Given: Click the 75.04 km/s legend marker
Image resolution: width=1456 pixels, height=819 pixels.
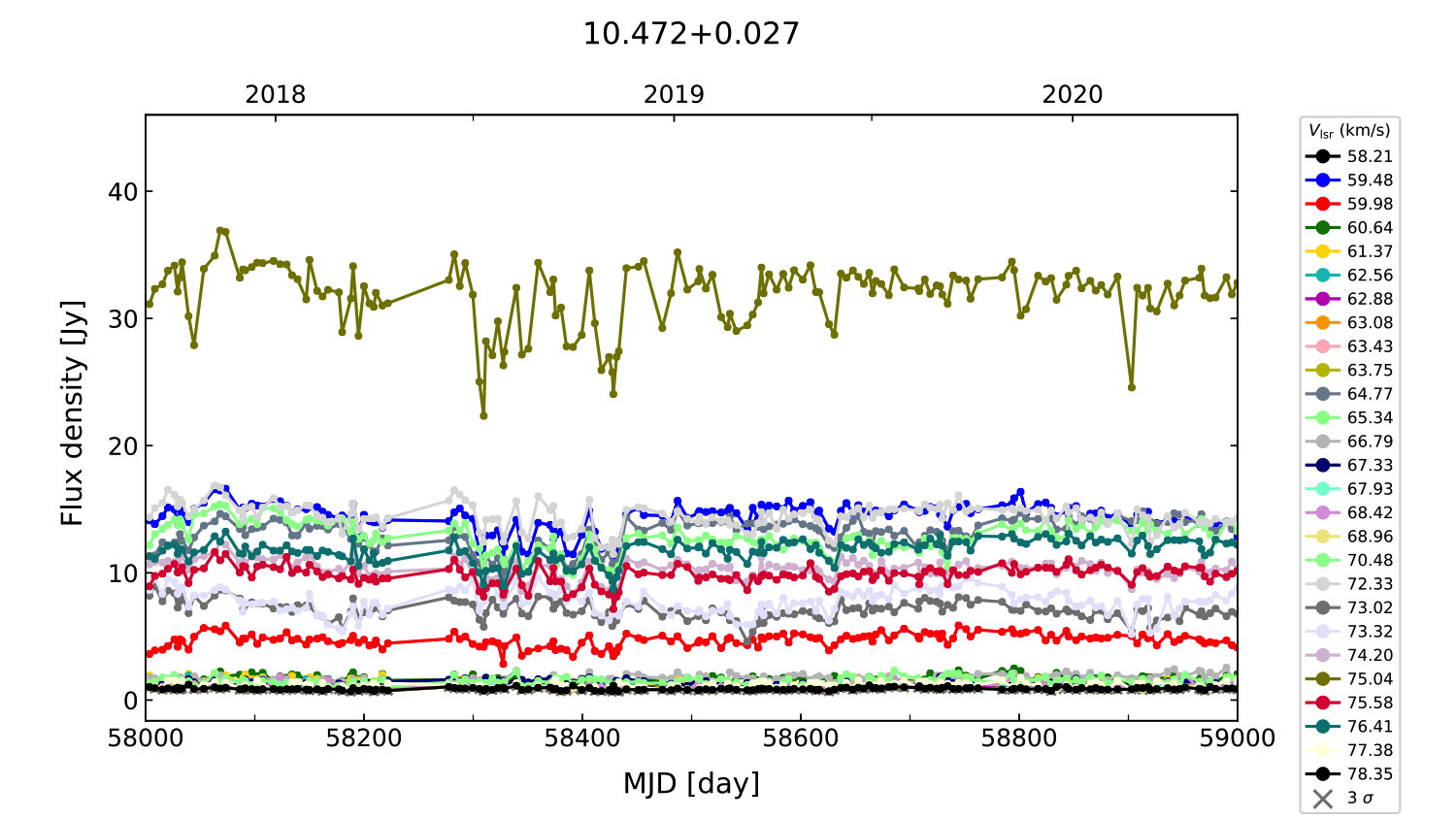Looking at the screenshot, I should (x=1322, y=679).
